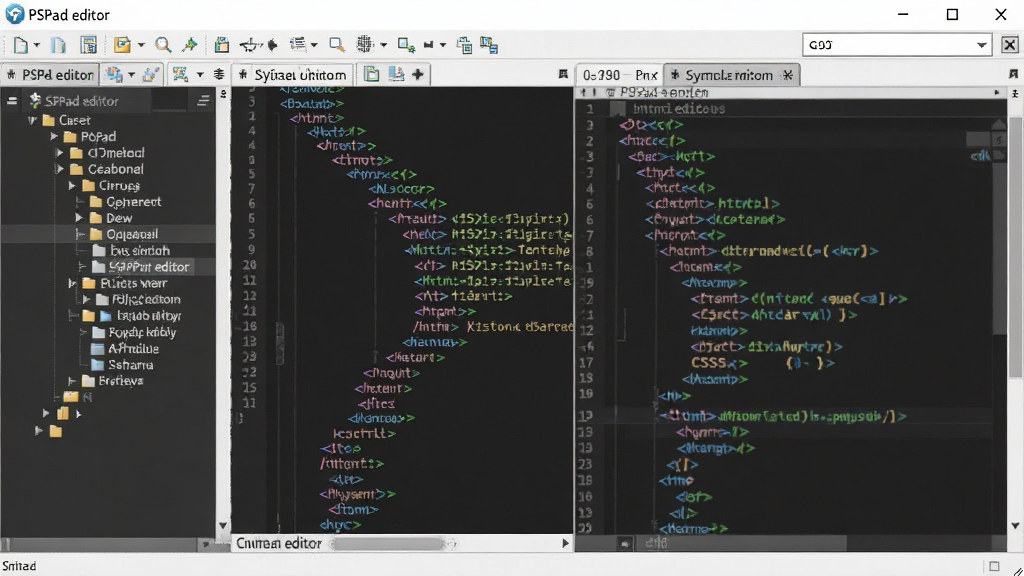Image resolution: width=1024 pixels, height=576 pixels.
Task: Click the plus icon beside the Syñaeı uhitom tab
Action: [418, 74]
